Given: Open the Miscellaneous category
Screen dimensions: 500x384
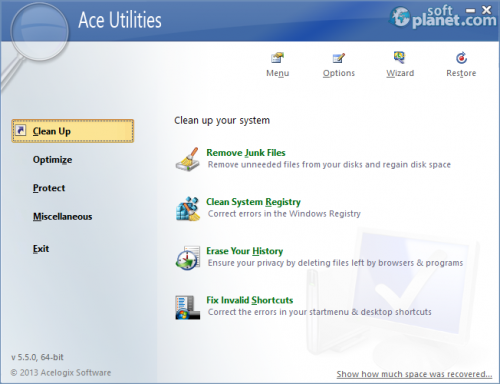Looking at the screenshot, I should click(62, 217).
